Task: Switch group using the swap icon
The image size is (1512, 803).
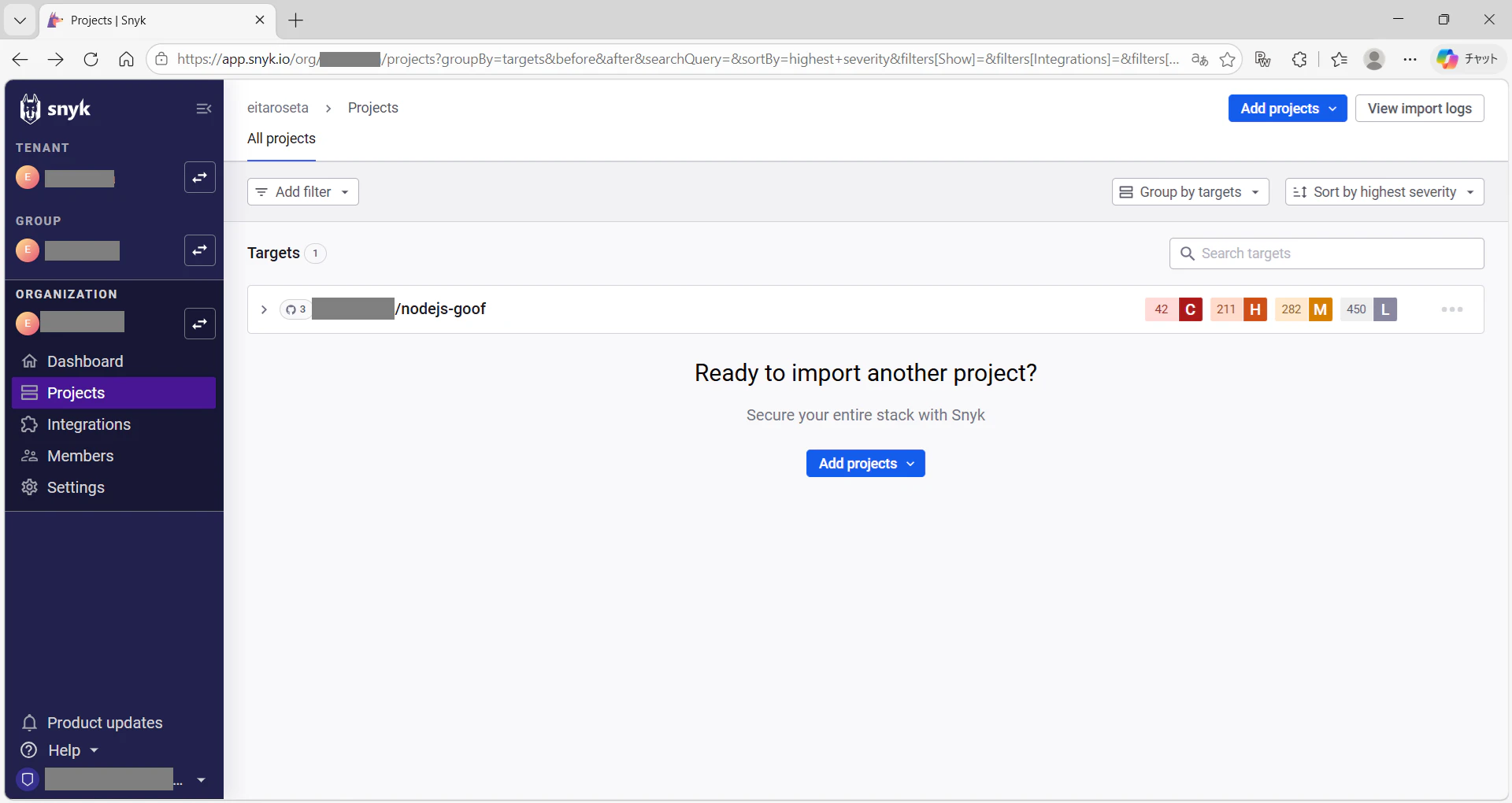Action: (x=200, y=250)
